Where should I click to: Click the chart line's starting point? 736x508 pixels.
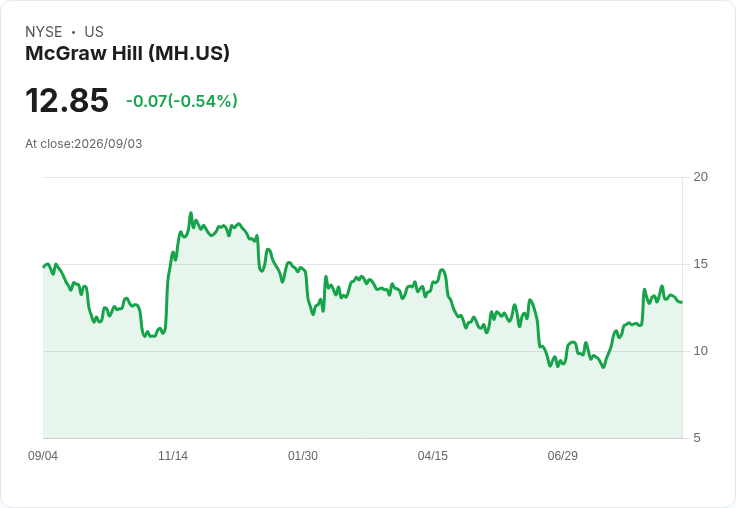(x=44, y=267)
